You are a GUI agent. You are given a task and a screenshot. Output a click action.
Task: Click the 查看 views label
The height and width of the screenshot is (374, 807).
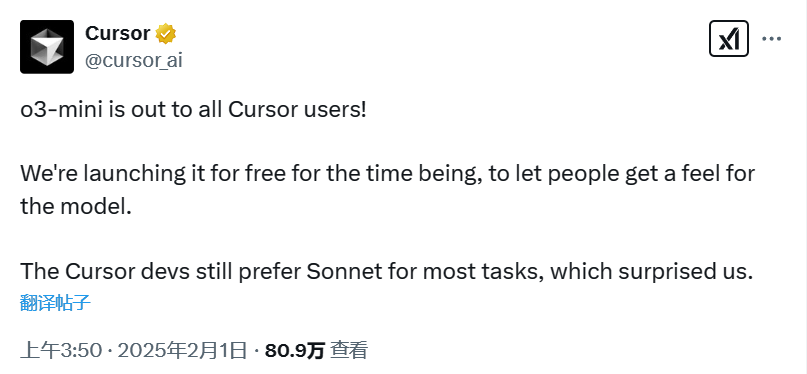(349, 351)
